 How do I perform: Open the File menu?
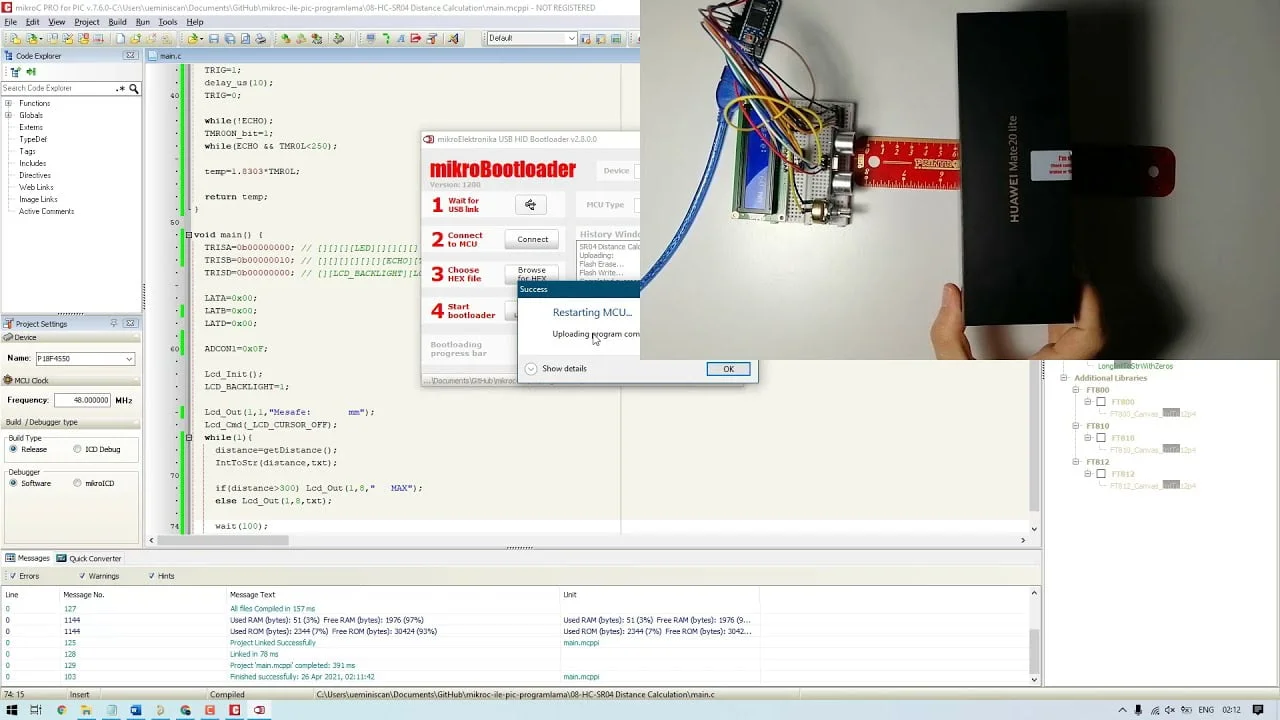click(x=10, y=22)
